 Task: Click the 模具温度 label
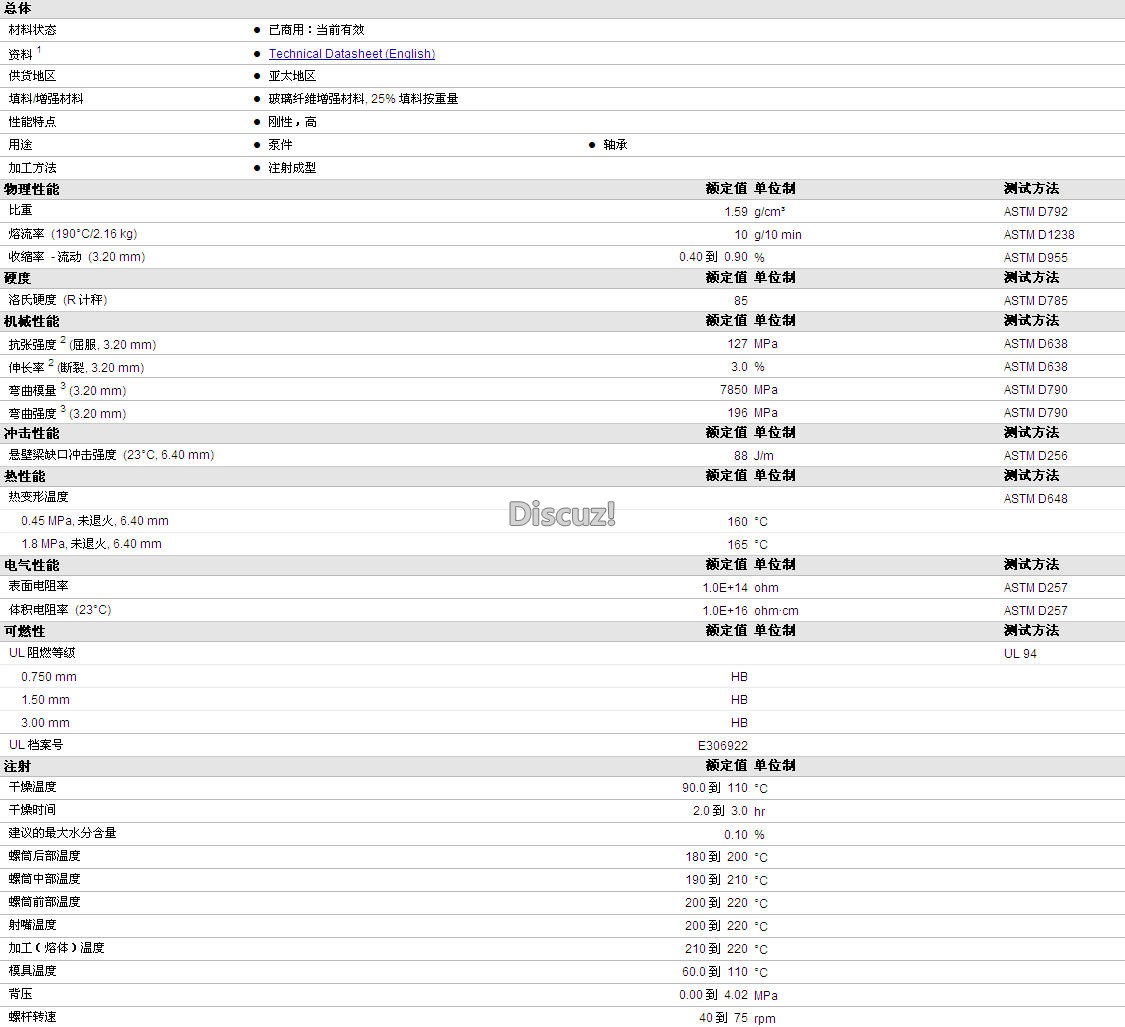click(32, 971)
